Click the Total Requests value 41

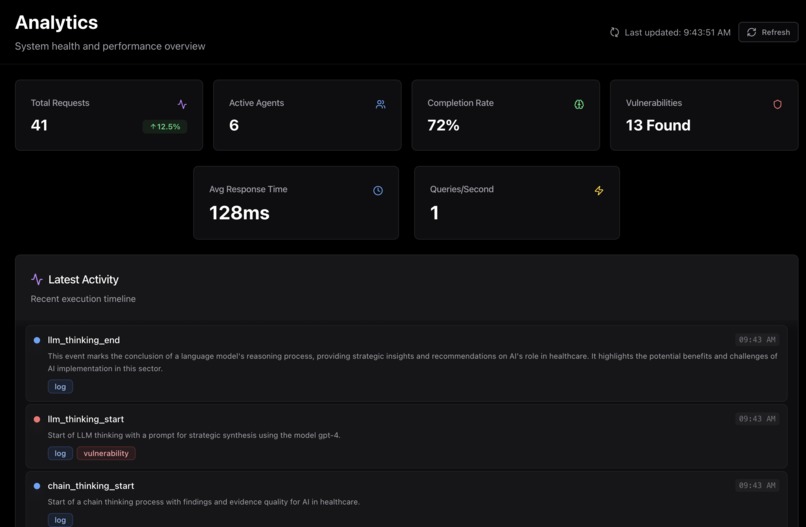(x=39, y=125)
